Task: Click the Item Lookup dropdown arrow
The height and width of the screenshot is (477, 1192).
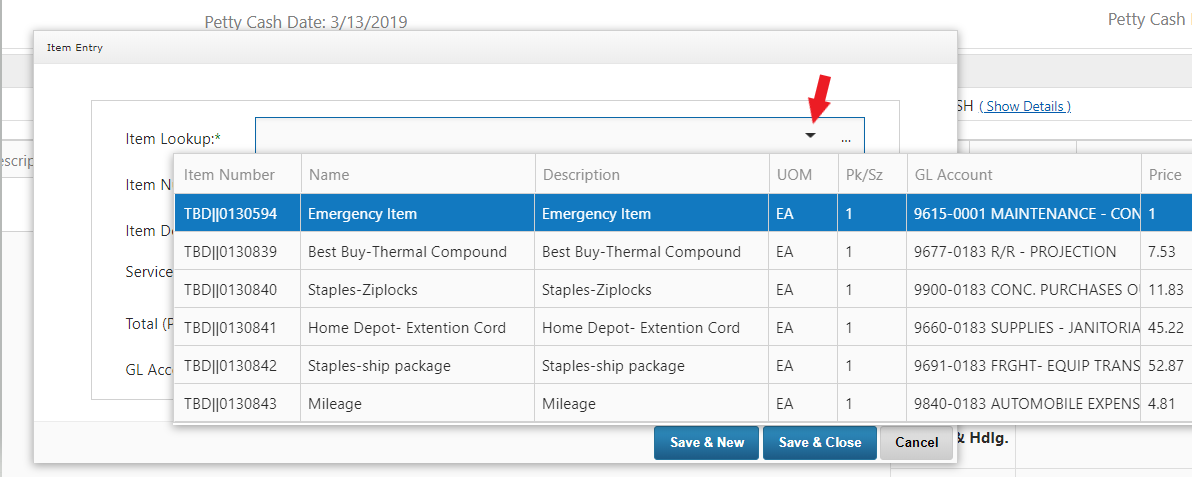Action: pos(811,136)
